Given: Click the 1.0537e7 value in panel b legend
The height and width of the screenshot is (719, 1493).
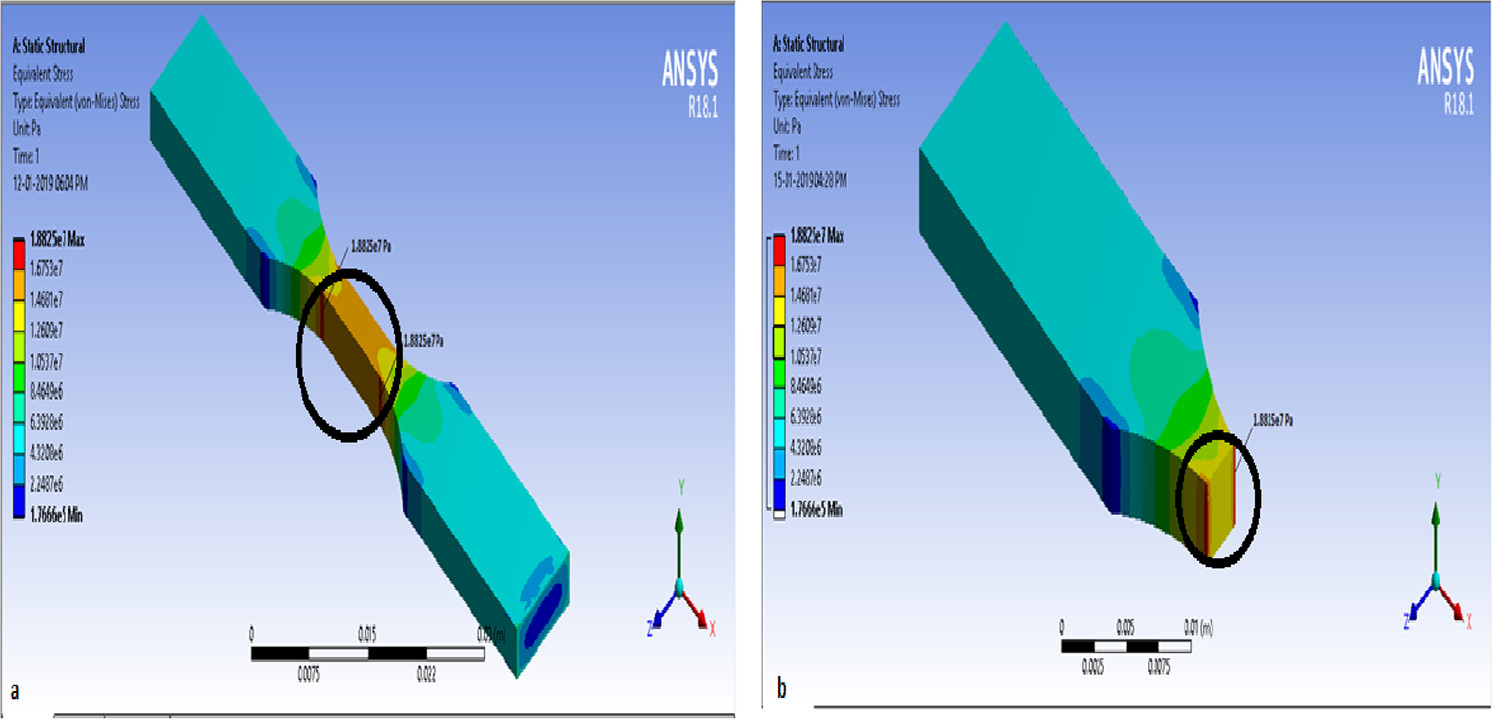Looking at the screenshot, I should [x=808, y=356].
